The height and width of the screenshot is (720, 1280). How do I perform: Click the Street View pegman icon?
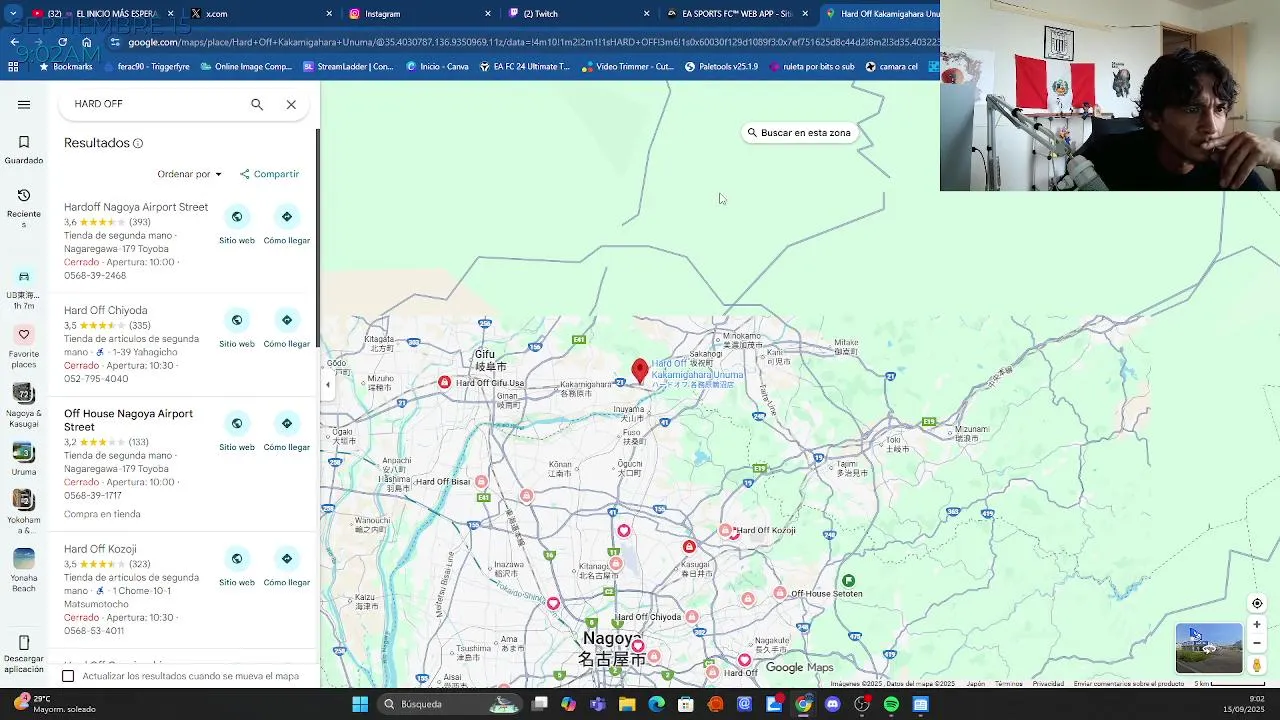1257,665
